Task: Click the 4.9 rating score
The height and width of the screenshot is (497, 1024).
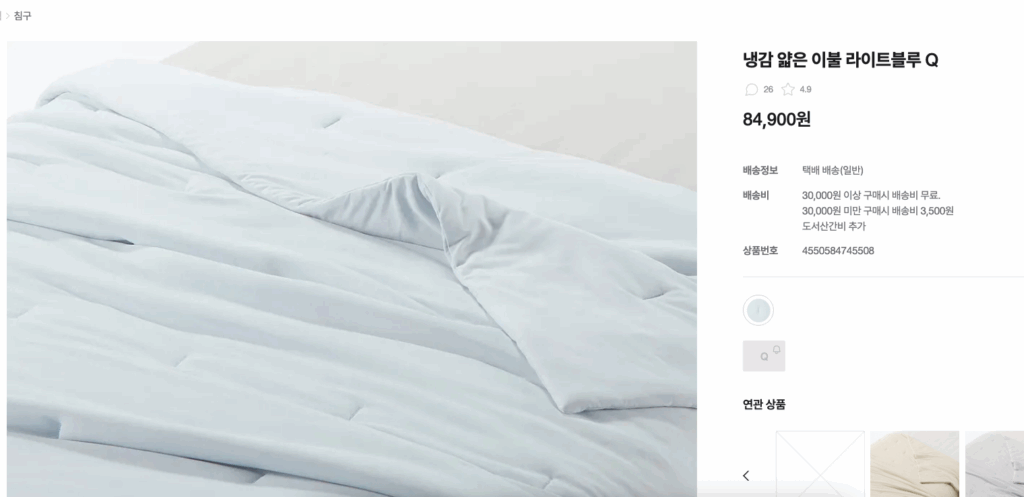Action: pyautogui.click(x=805, y=89)
